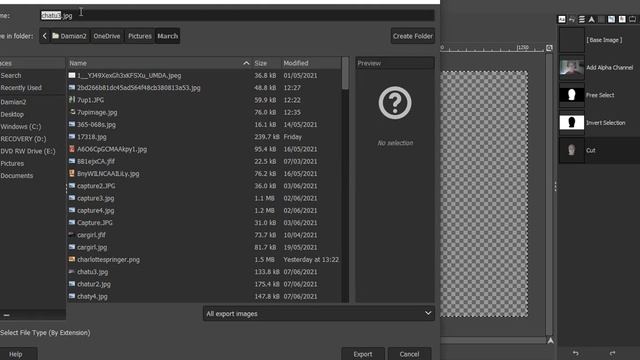Select the March path segment
The image size is (640, 360).
(x=168, y=36)
